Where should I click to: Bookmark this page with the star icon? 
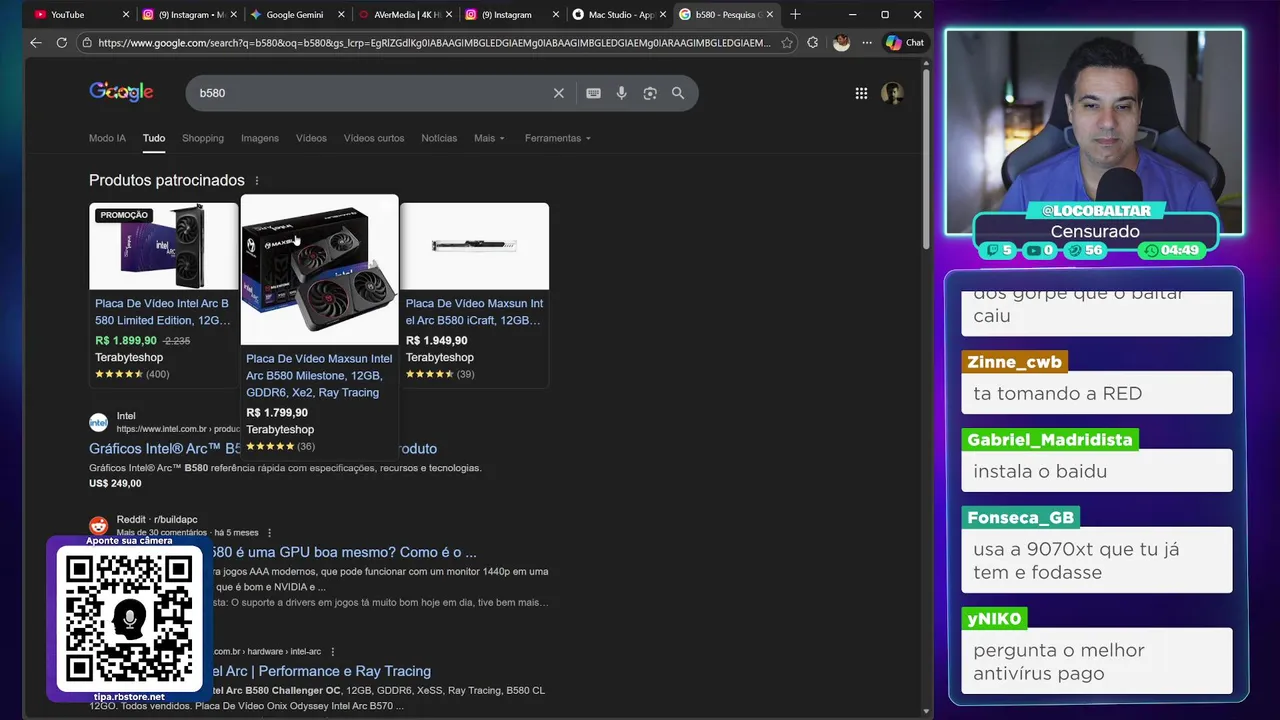pos(787,43)
